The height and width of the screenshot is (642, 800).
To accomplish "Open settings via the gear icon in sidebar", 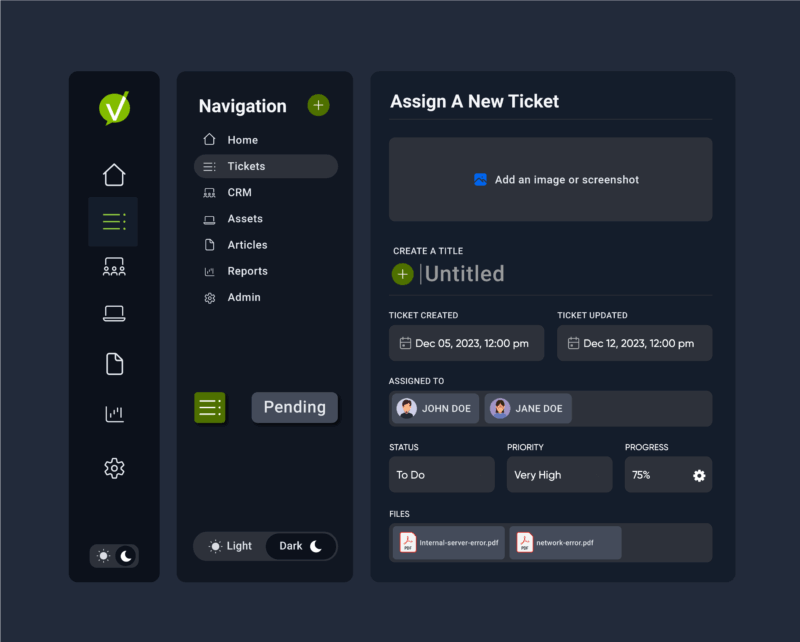I will coord(113,468).
